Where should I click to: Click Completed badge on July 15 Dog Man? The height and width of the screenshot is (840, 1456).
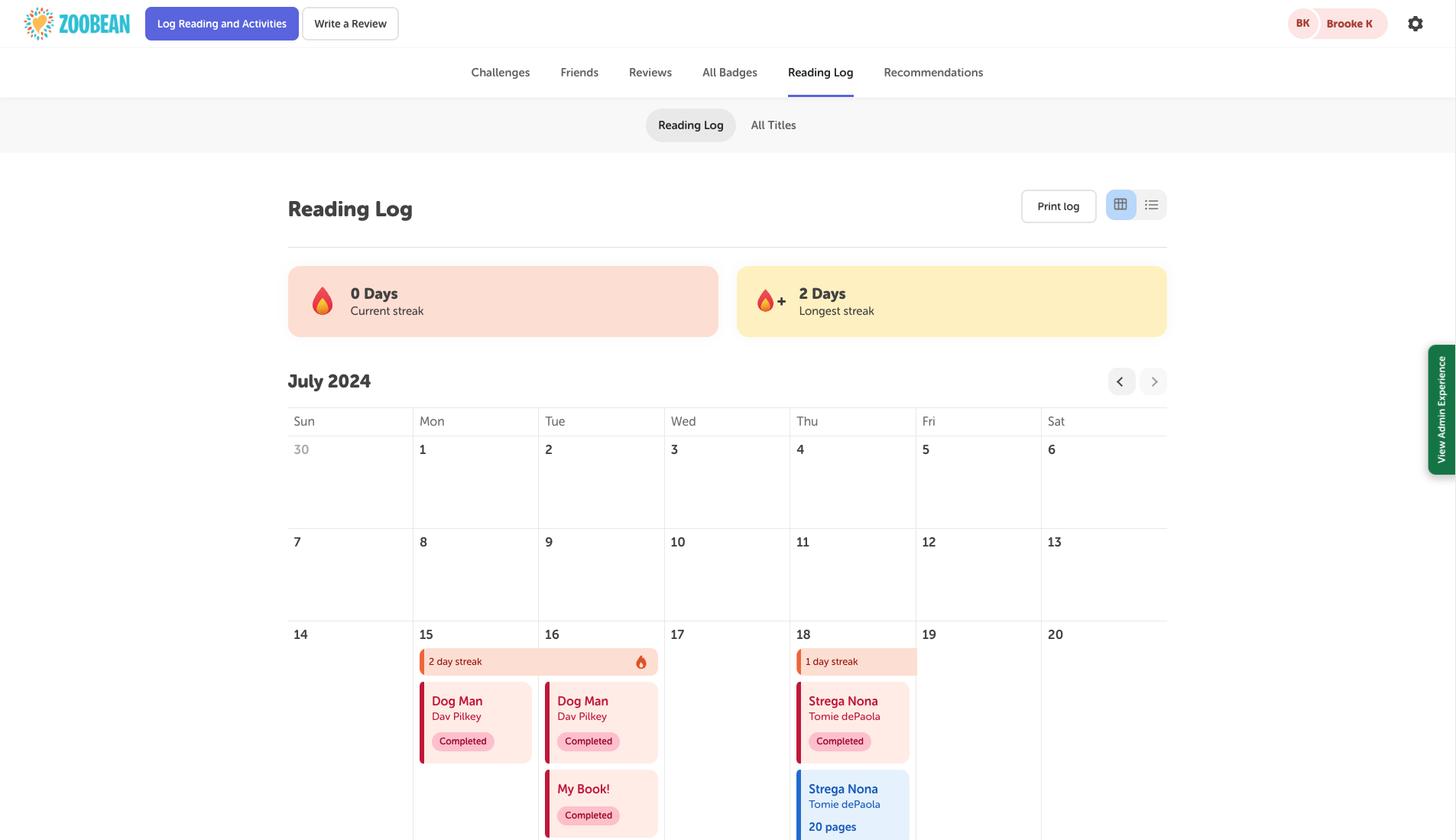pyautogui.click(x=463, y=741)
